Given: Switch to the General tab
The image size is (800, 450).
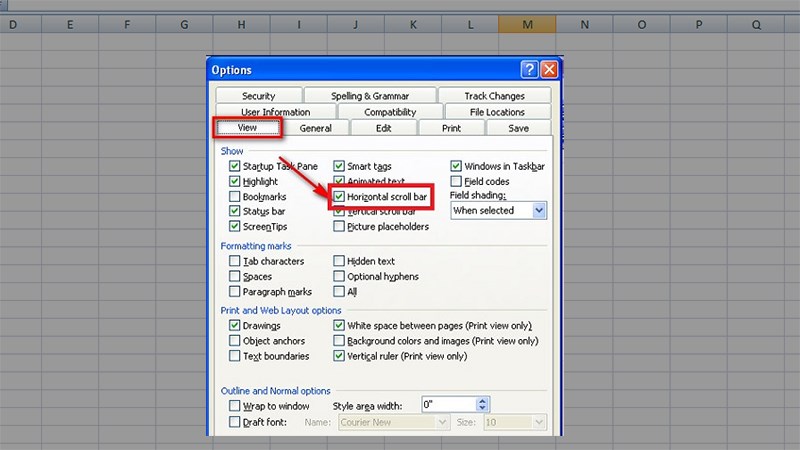Looking at the screenshot, I should click(316, 128).
